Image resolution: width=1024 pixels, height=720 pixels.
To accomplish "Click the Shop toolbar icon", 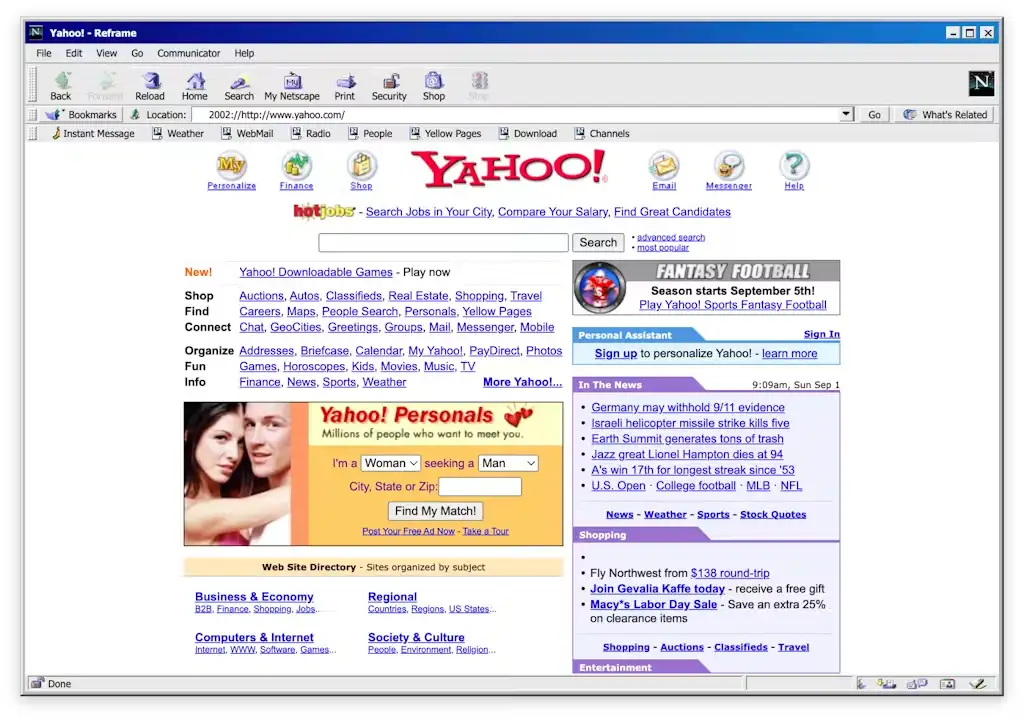I will [x=434, y=86].
